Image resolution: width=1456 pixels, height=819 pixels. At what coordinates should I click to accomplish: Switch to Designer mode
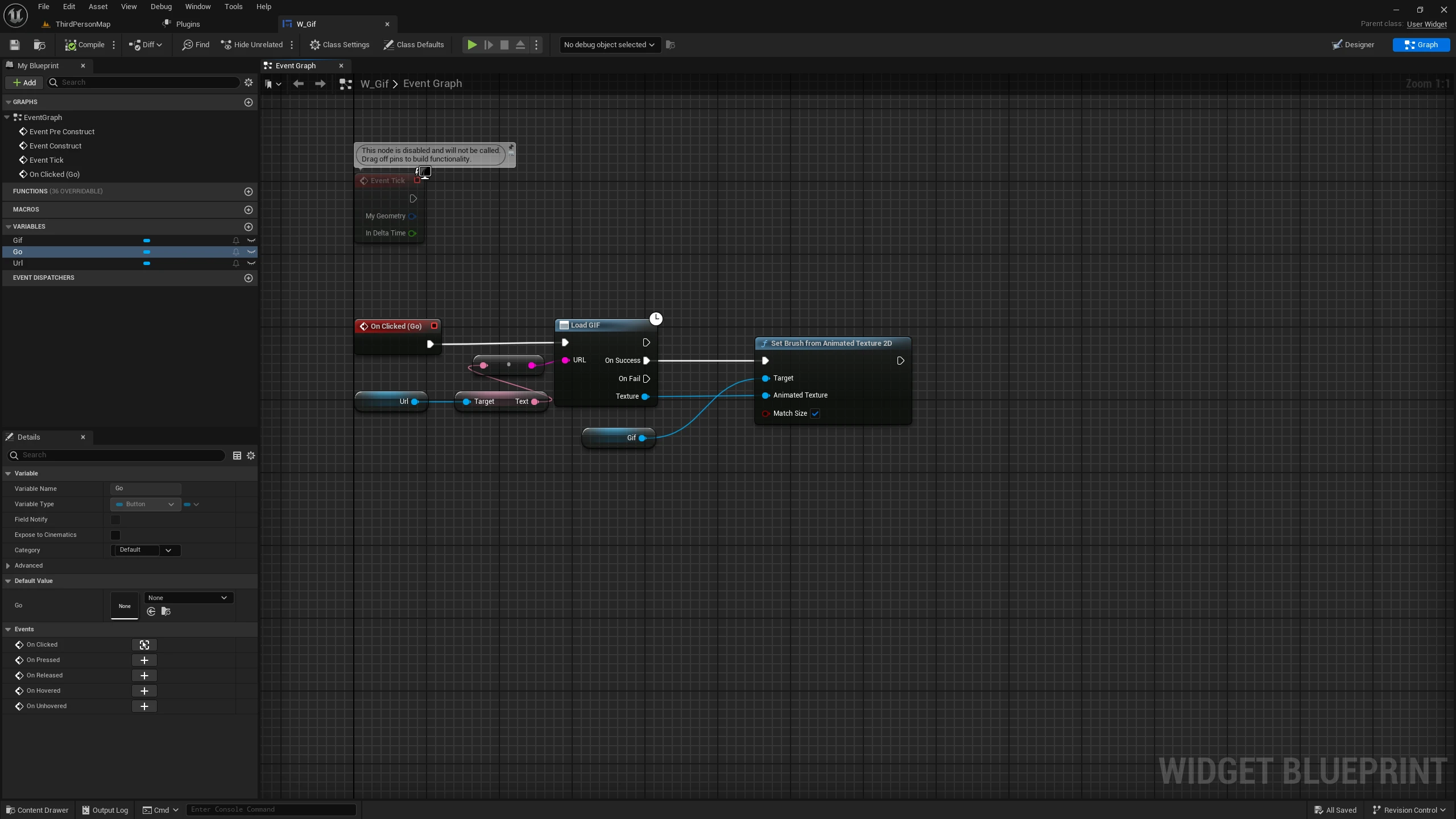[x=1353, y=45]
